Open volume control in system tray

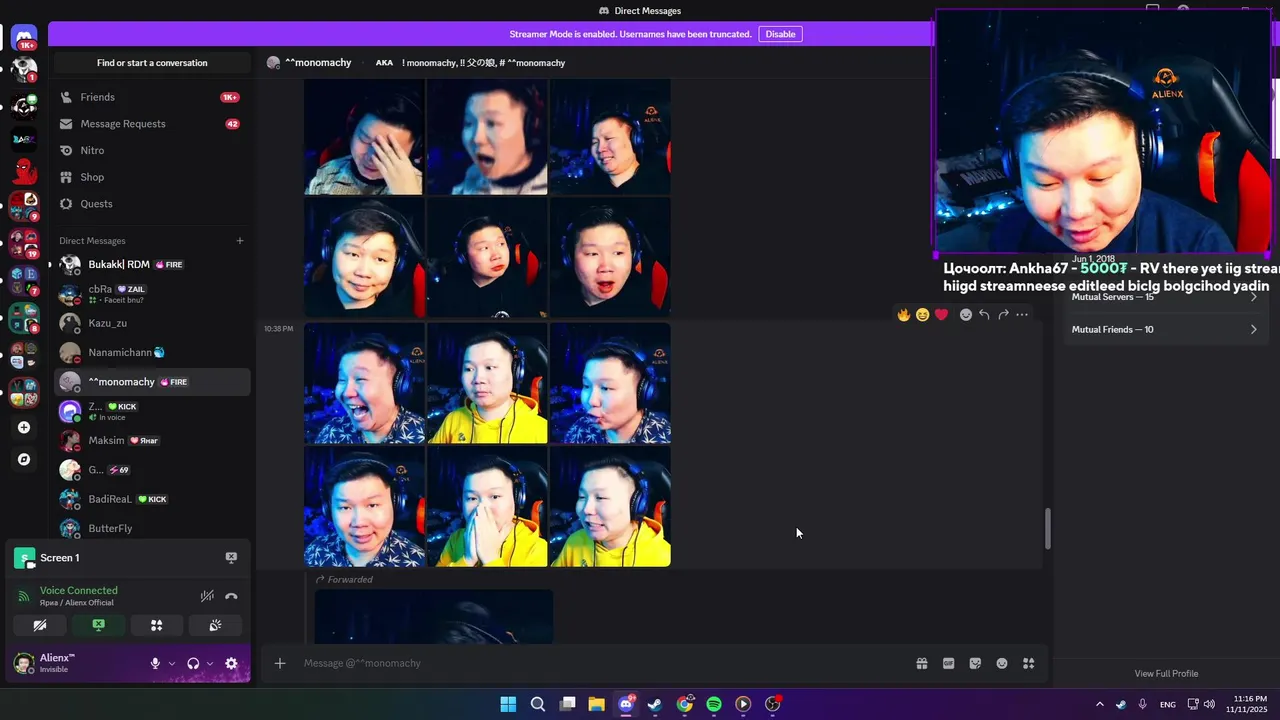1209,704
